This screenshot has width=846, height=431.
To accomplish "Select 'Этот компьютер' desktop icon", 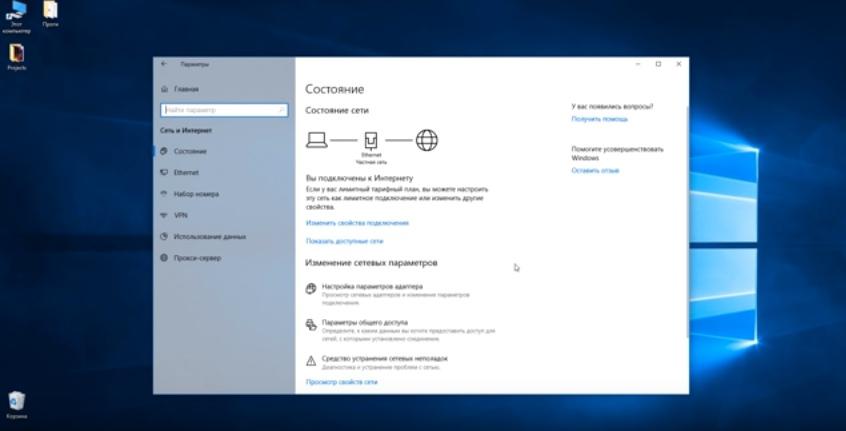I will 16,15.
